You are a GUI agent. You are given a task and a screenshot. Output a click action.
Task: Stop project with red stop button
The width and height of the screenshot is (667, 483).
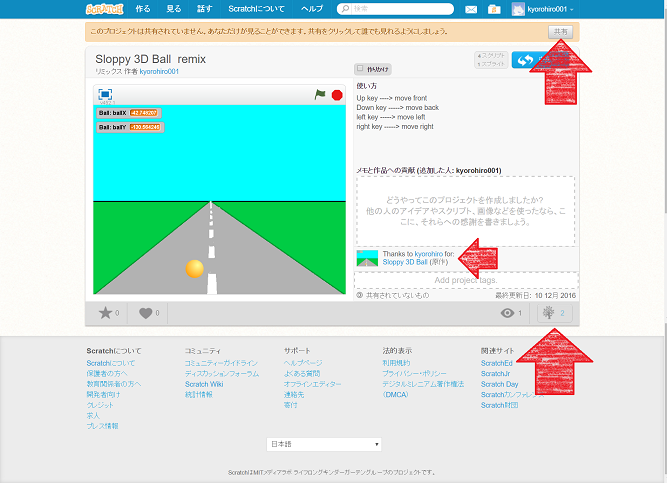pyautogui.click(x=337, y=95)
